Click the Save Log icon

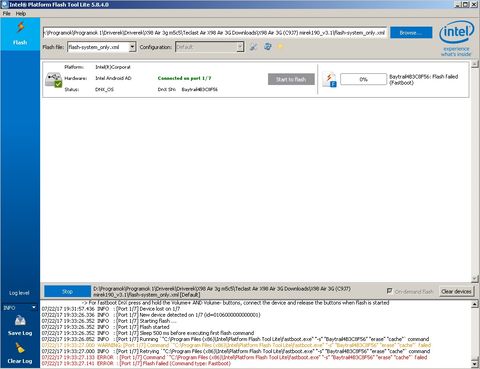point(20,321)
